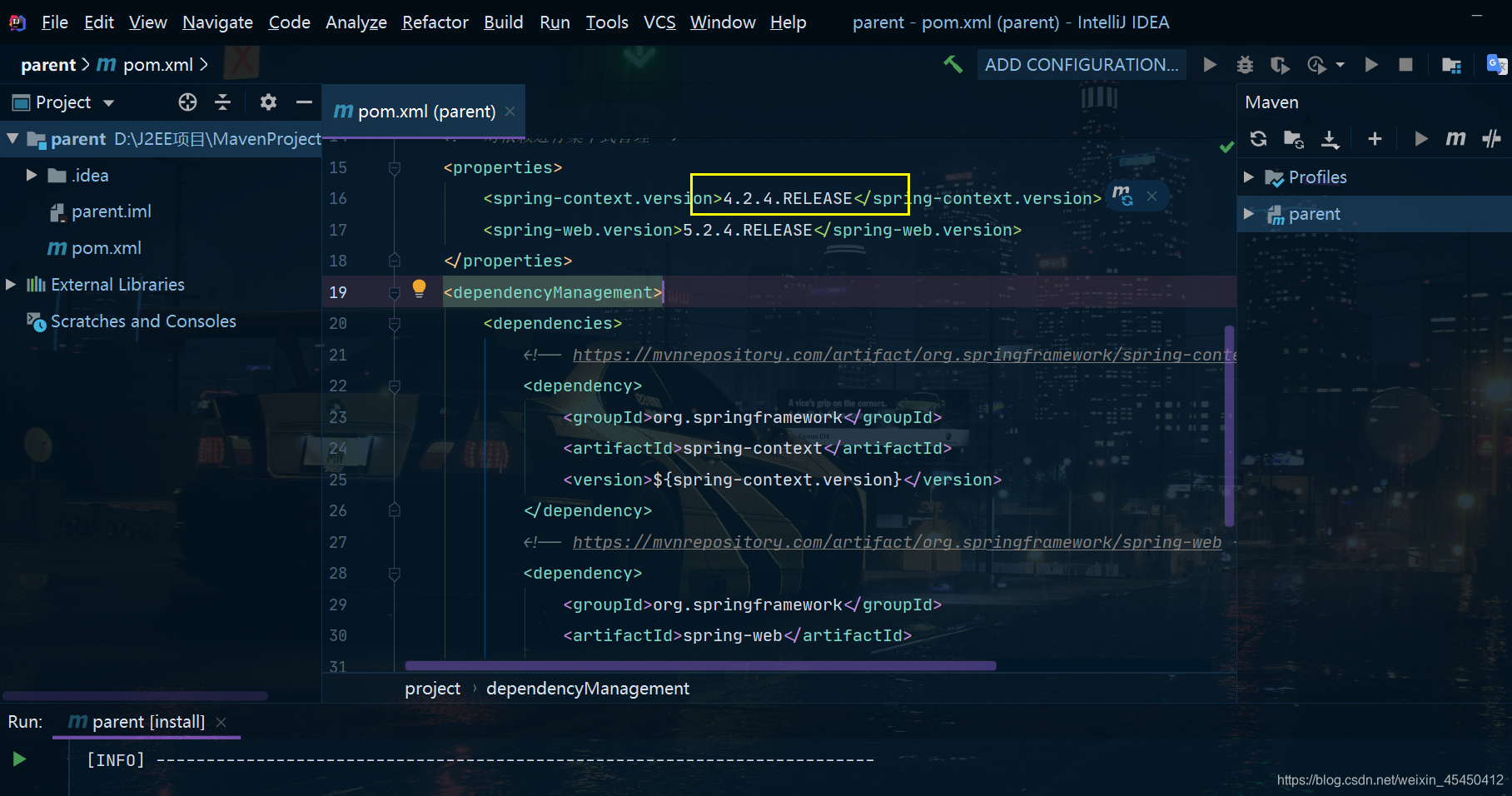Fold dependency block at line 22

[x=395, y=386]
